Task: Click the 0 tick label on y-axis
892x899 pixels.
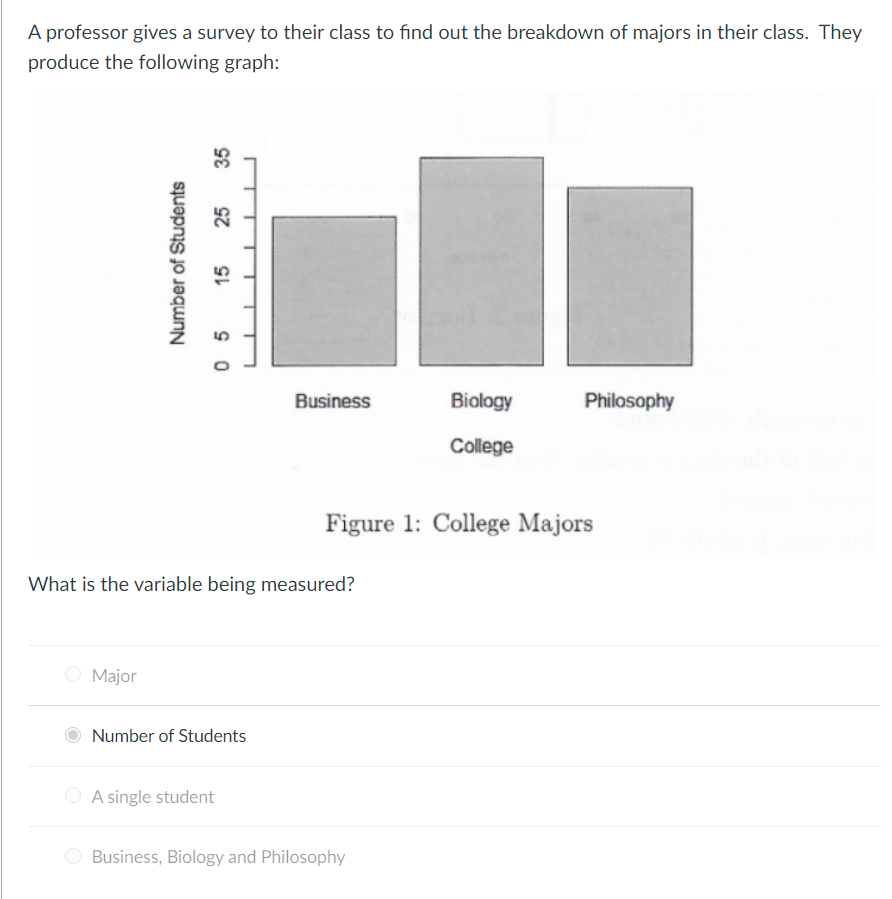Action: click(224, 365)
